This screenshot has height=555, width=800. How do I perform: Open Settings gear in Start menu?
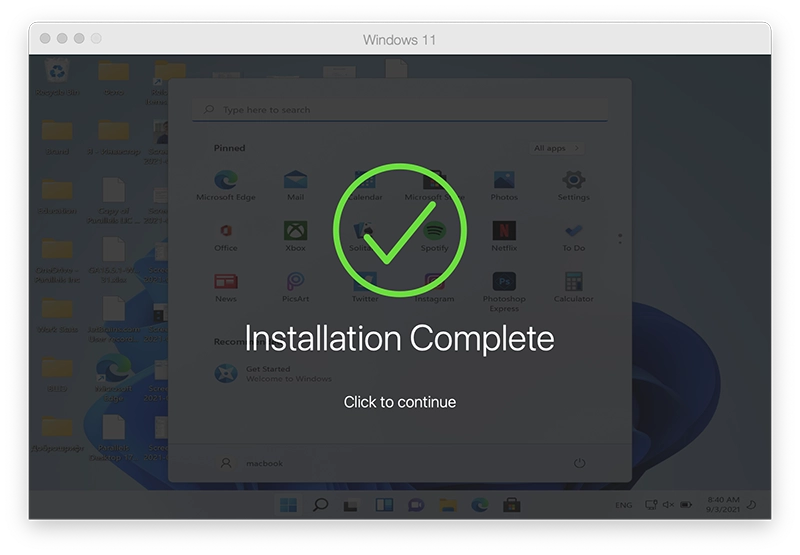click(573, 186)
